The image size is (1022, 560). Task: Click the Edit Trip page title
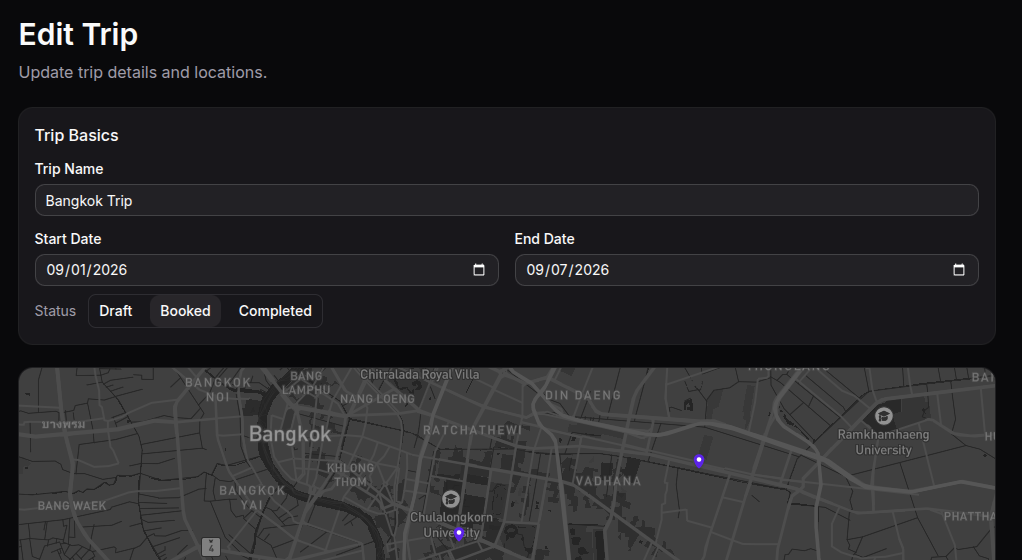(x=78, y=35)
